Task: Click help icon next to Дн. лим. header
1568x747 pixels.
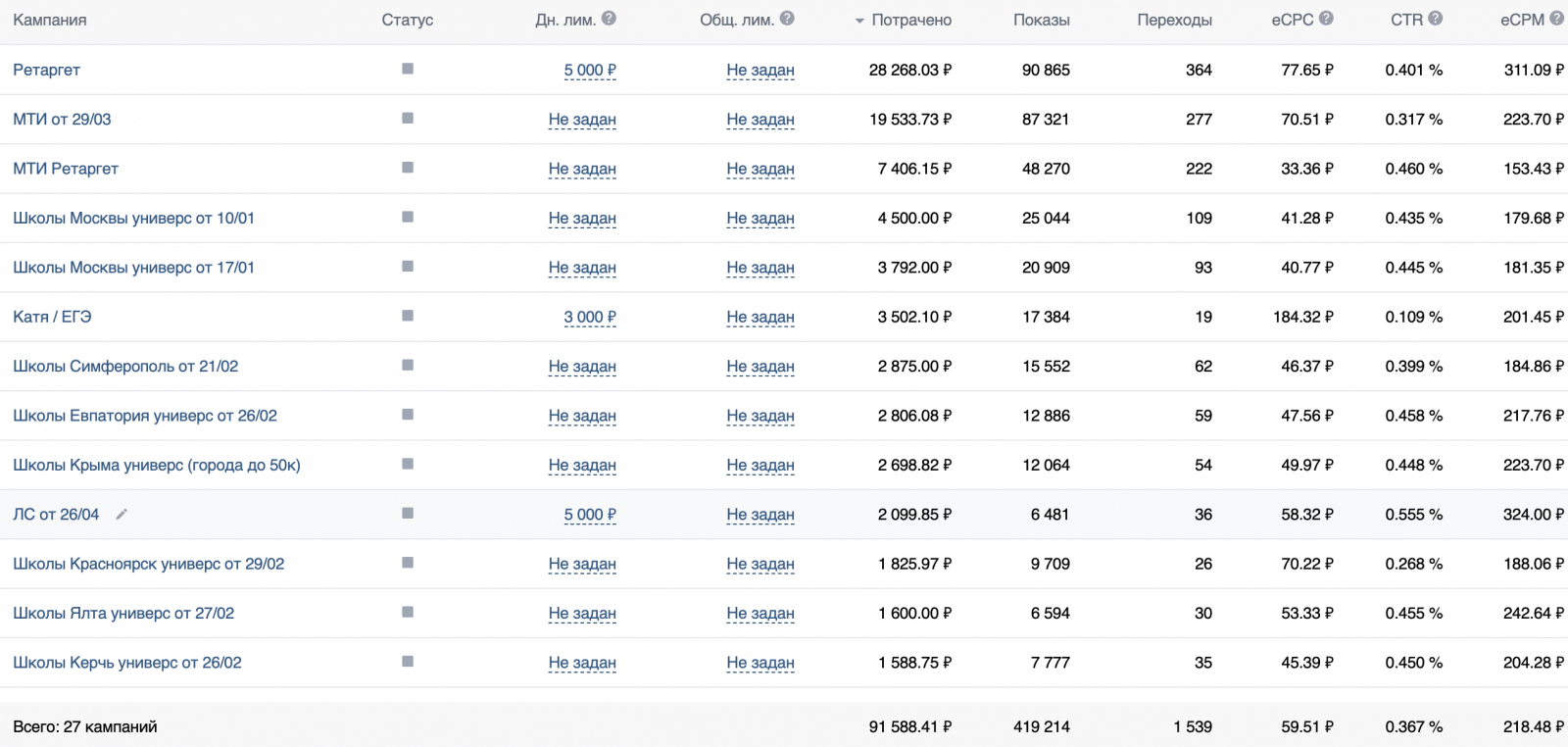Action: 609,19
